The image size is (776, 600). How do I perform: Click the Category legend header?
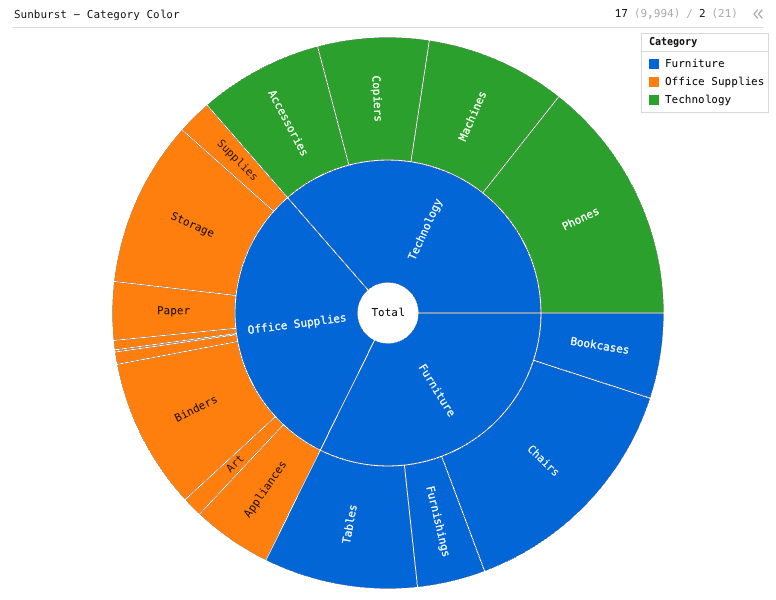[x=673, y=42]
